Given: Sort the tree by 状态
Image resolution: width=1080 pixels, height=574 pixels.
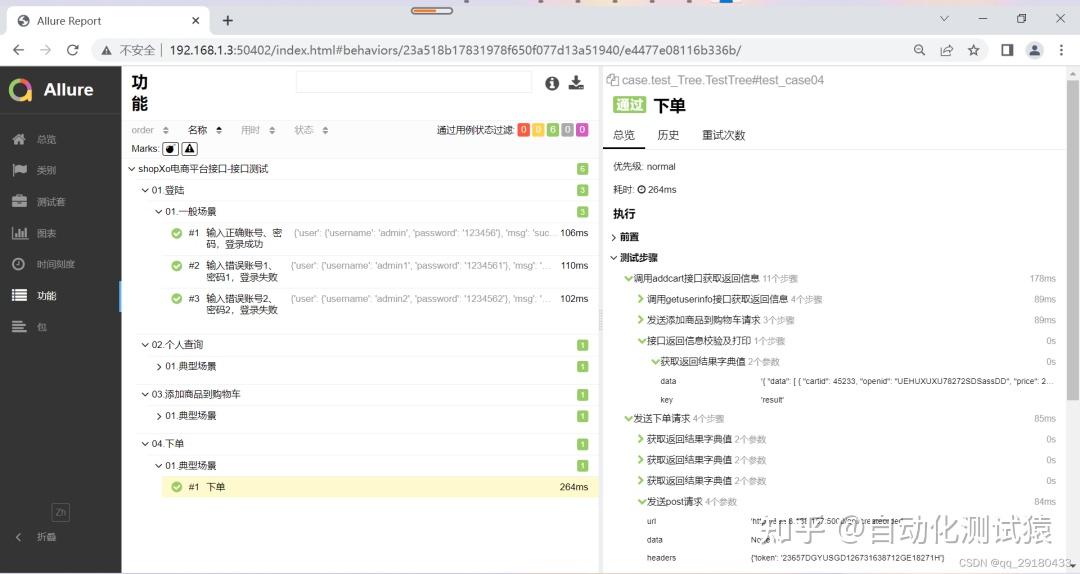Looking at the screenshot, I should pos(311,130).
